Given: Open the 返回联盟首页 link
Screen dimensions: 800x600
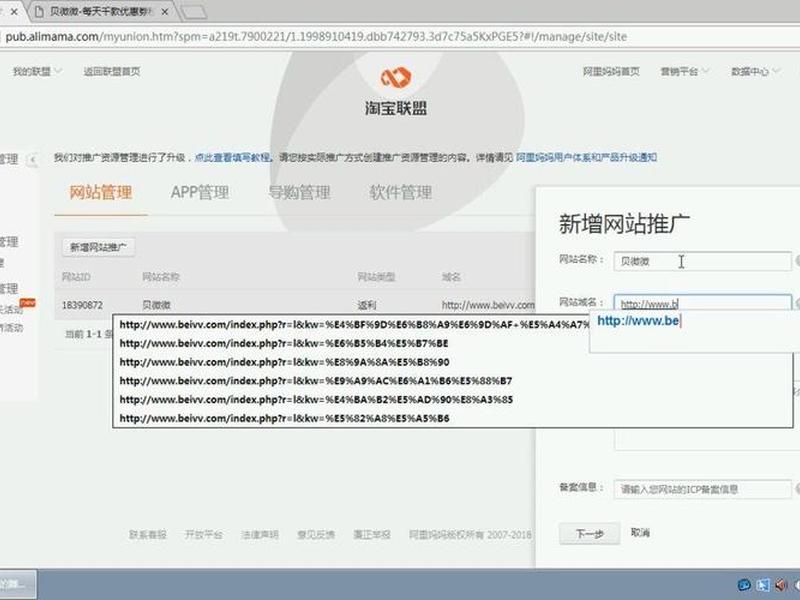Looking at the screenshot, I should point(112,71).
